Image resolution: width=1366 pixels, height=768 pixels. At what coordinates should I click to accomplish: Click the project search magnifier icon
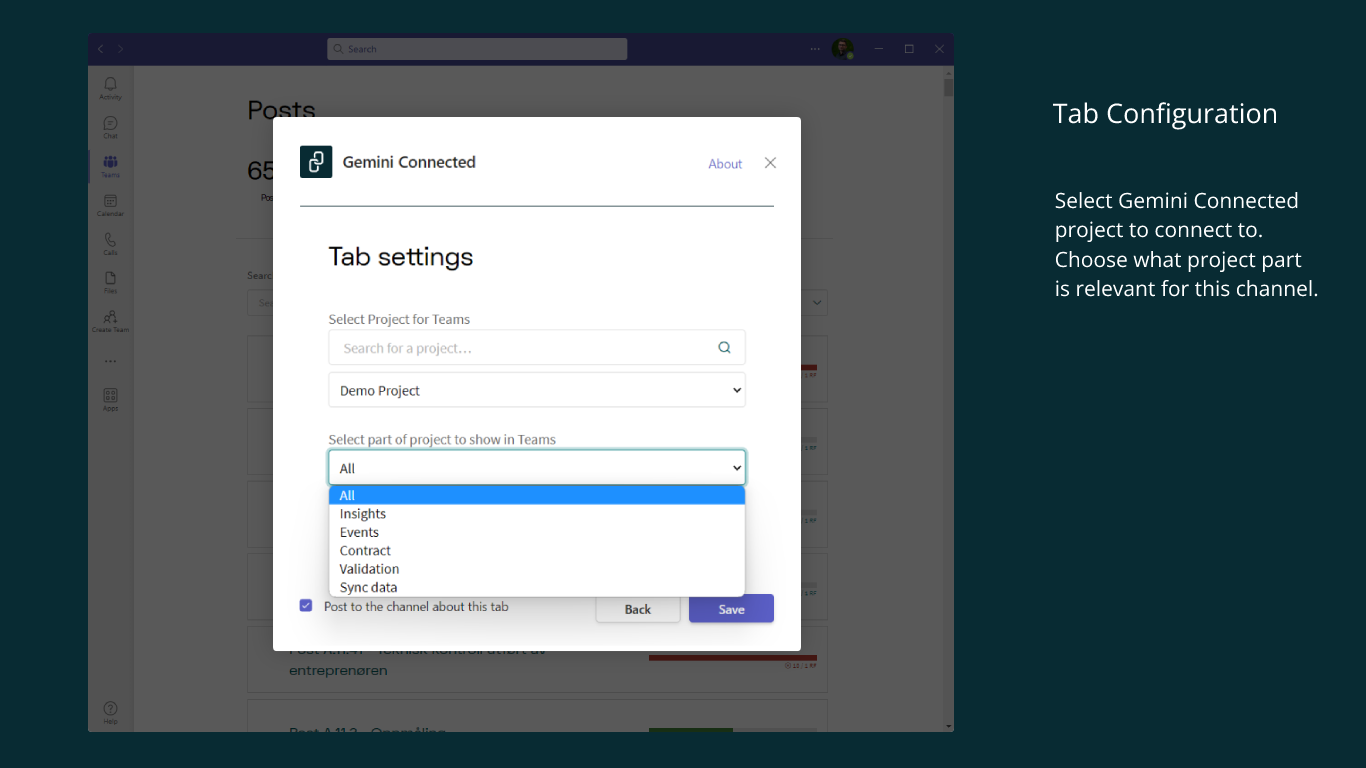(x=724, y=348)
